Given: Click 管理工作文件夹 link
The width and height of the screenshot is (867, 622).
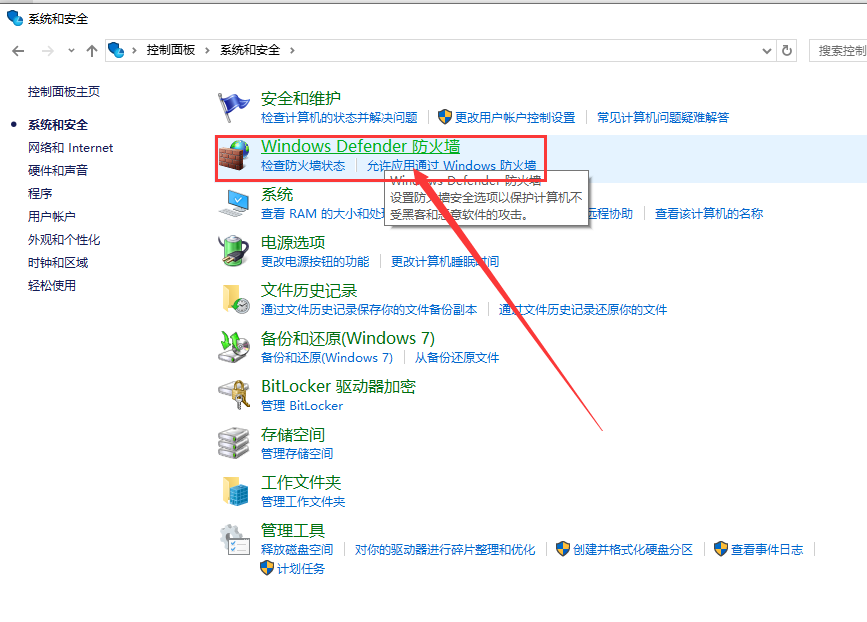Looking at the screenshot, I should pos(303,501).
